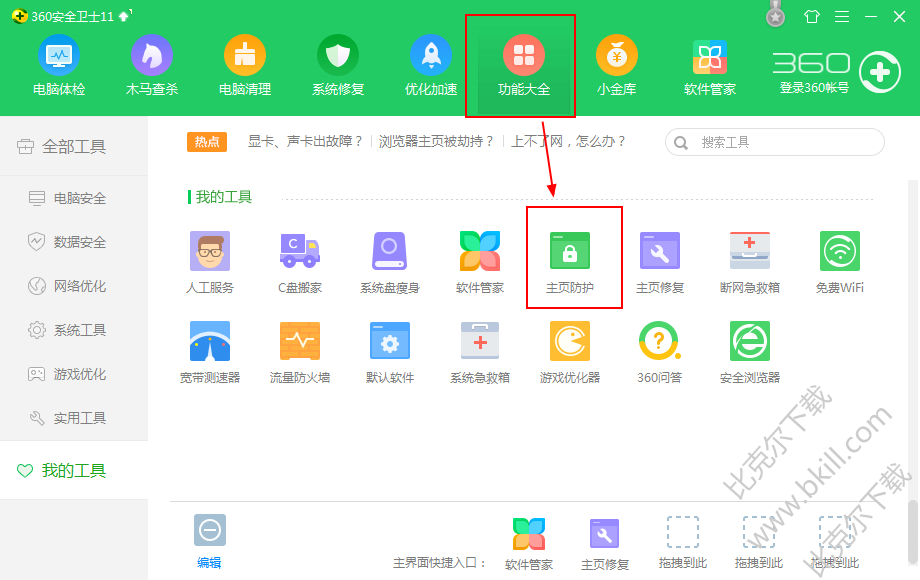Launch the 系统急救箱 tool
920x580 pixels.
click(x=480, y=352)
